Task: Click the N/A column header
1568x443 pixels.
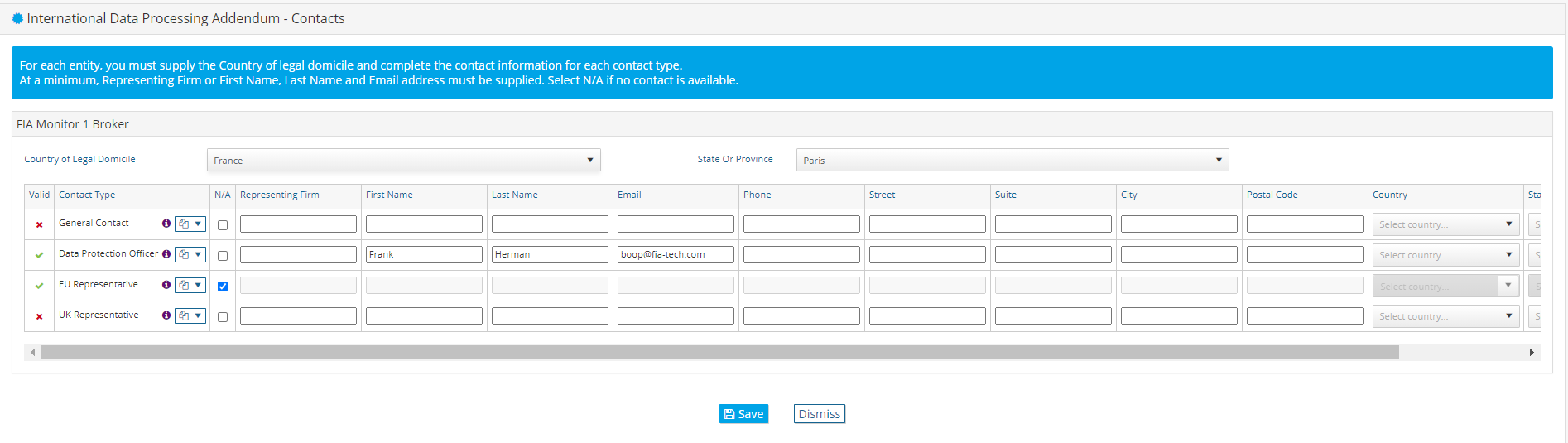Action: (x=223, y=195)
